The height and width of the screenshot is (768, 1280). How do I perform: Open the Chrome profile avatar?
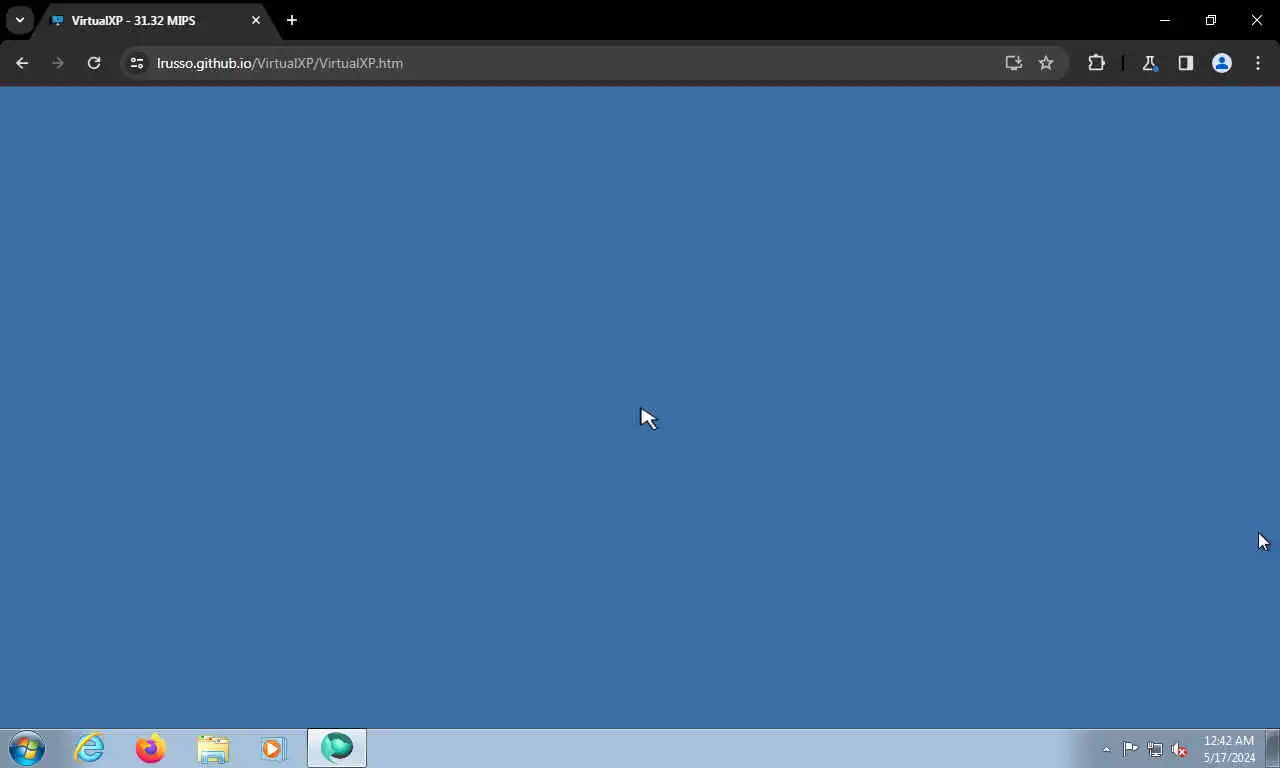point(1222,63)
